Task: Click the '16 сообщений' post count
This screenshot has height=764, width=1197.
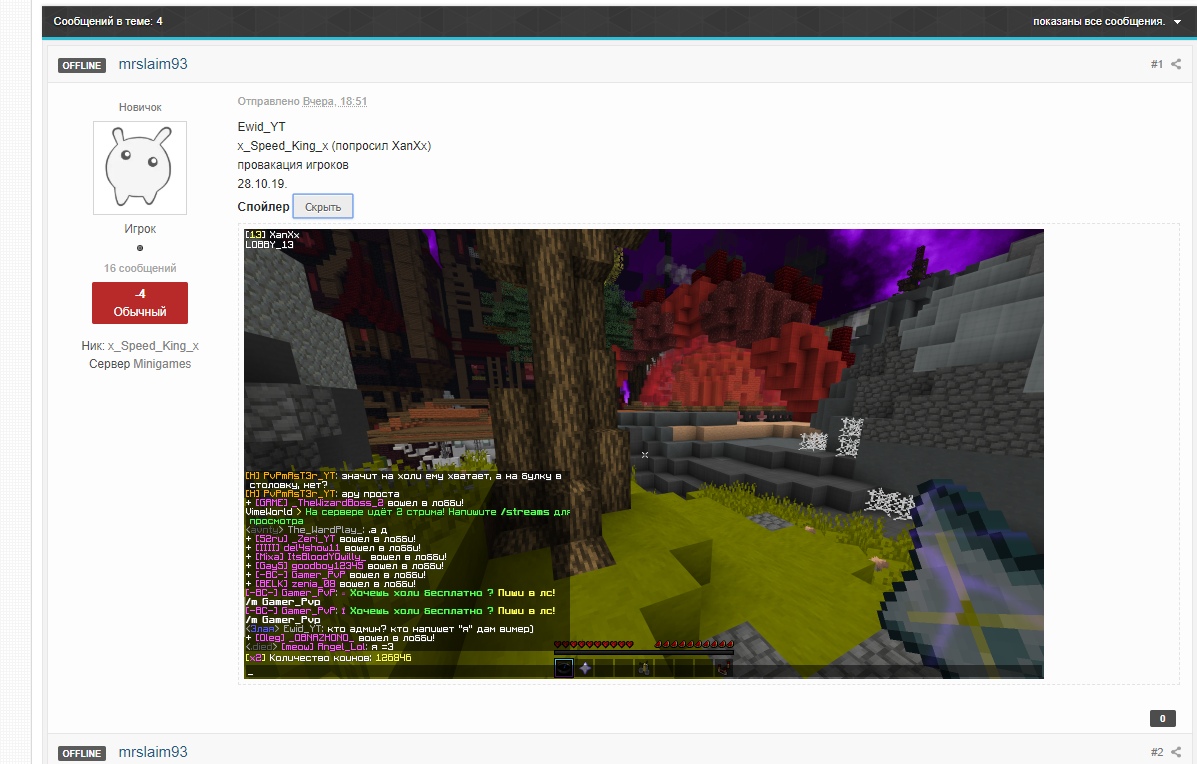Action: click(x=140, y=268)
